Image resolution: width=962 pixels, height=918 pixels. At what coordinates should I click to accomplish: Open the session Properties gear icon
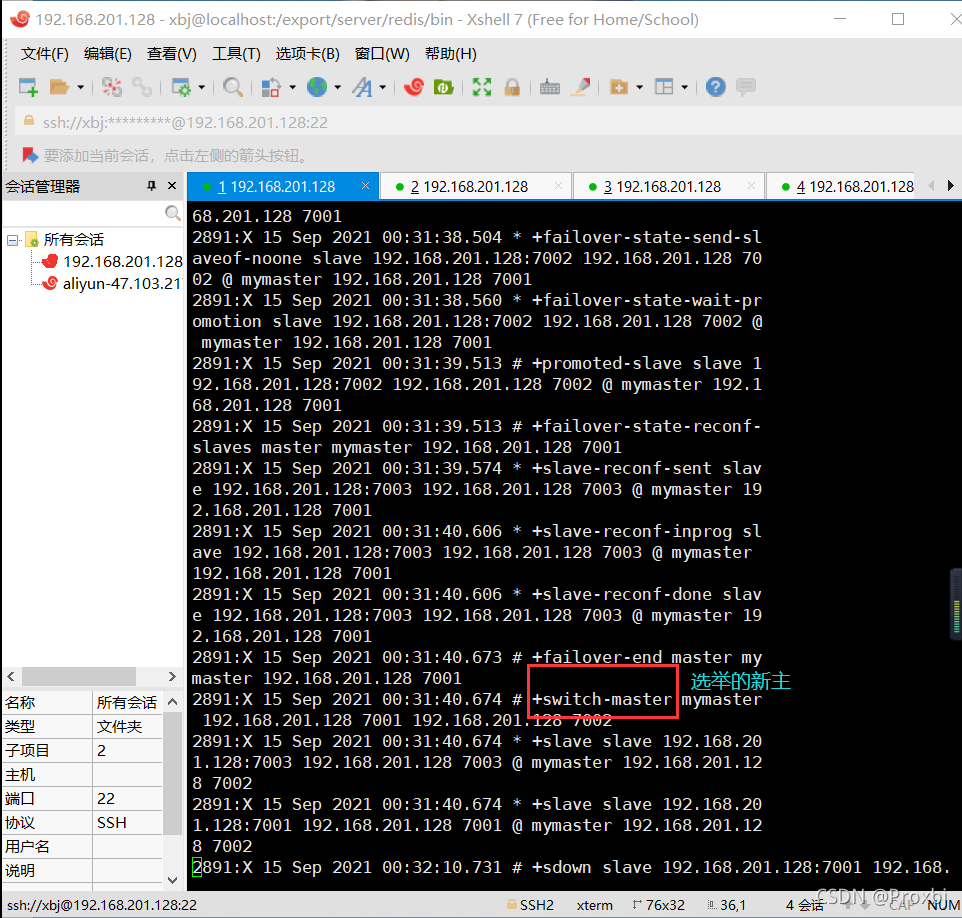tap(181, 87)
